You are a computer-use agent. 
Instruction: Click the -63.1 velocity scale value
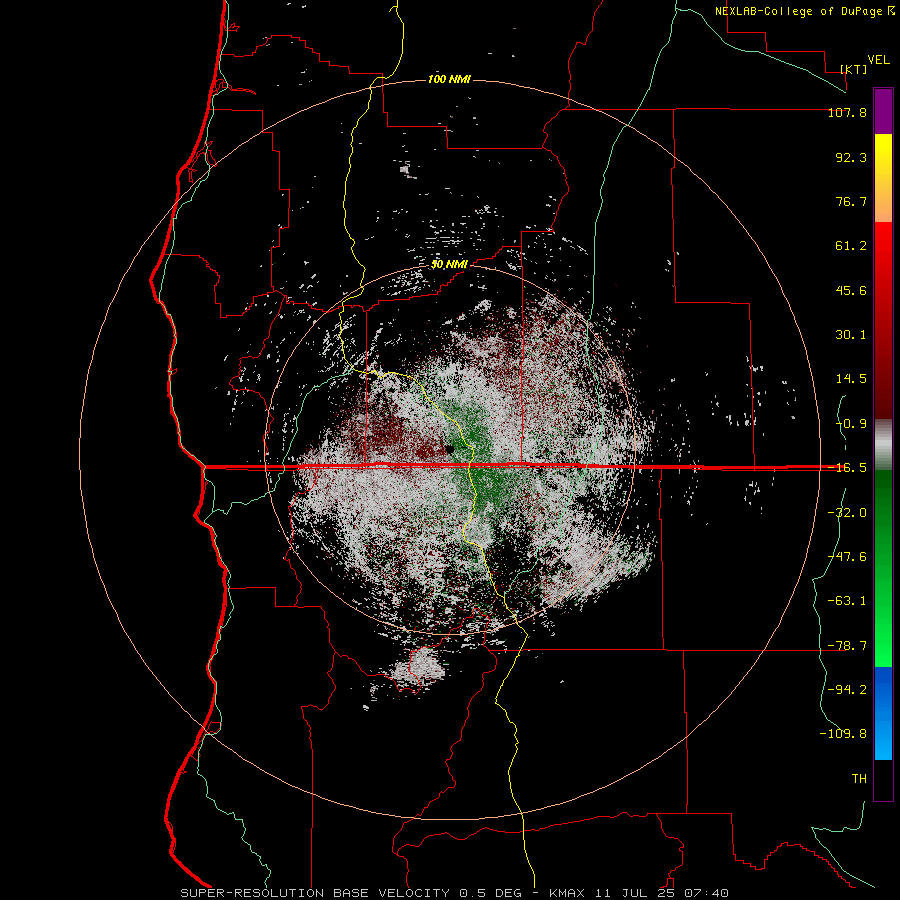pos(847,601)
